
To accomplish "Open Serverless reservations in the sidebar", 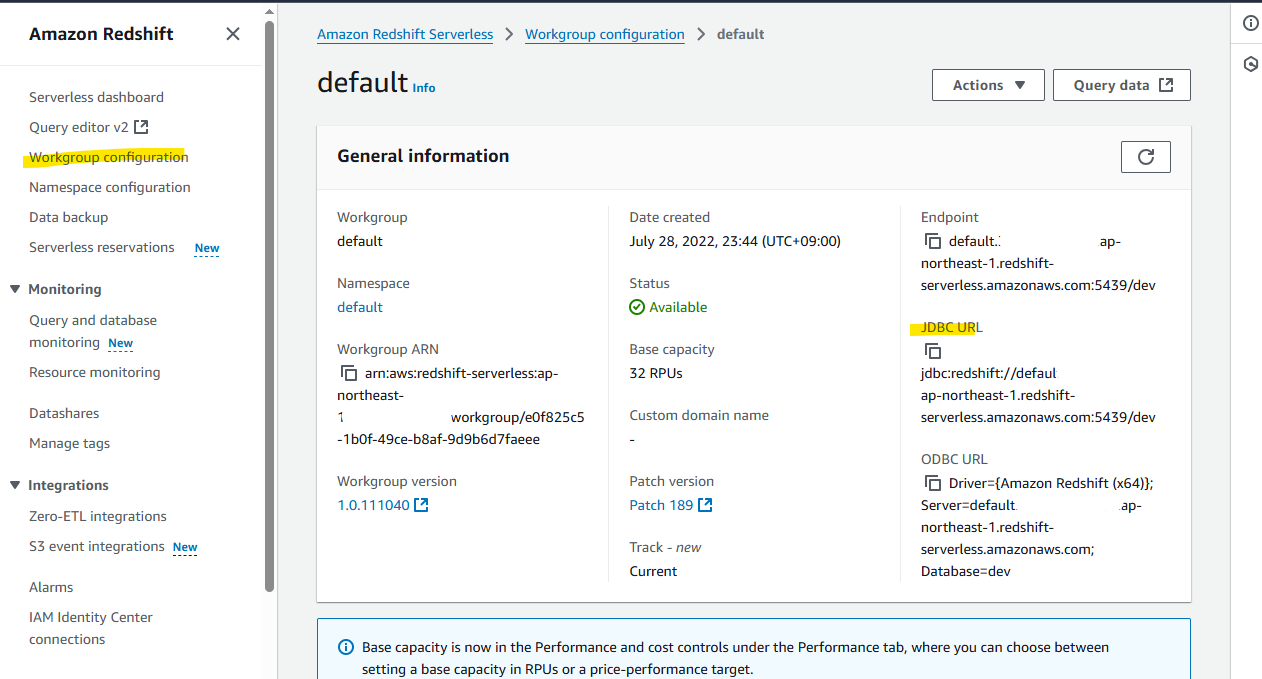I will coord(102,247).
